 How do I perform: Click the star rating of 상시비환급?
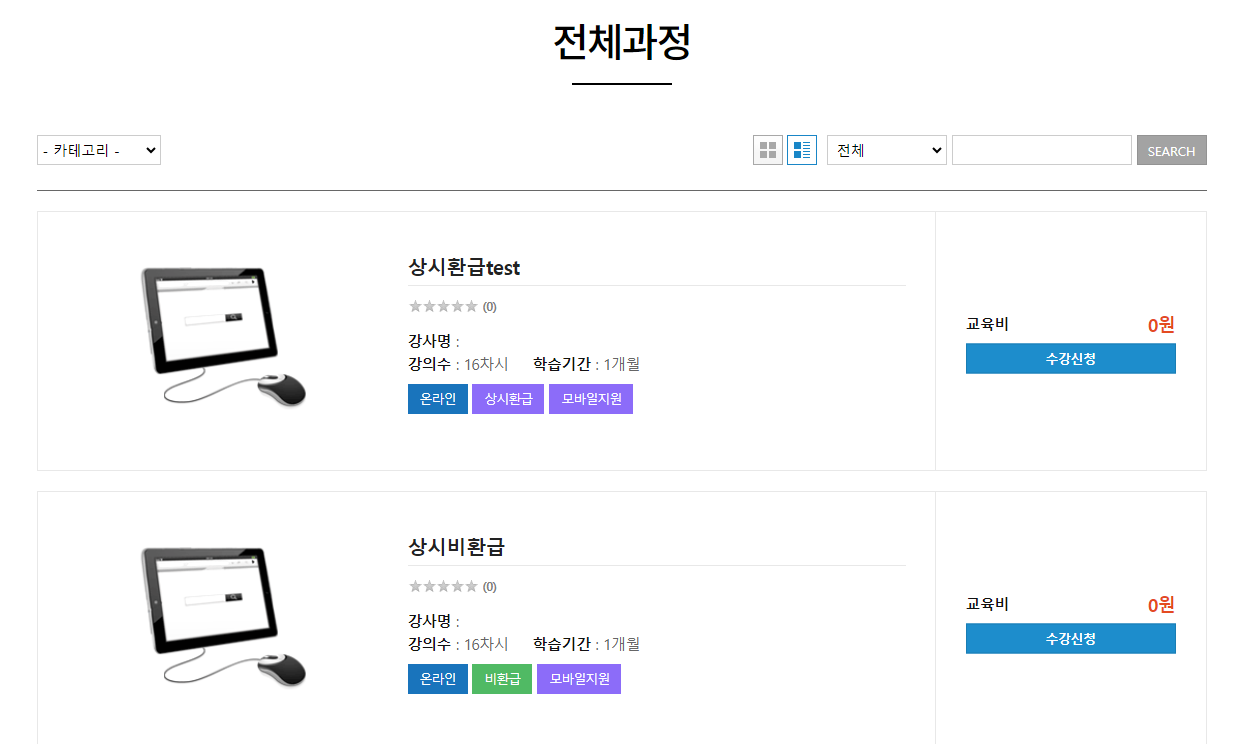(443, 586)
